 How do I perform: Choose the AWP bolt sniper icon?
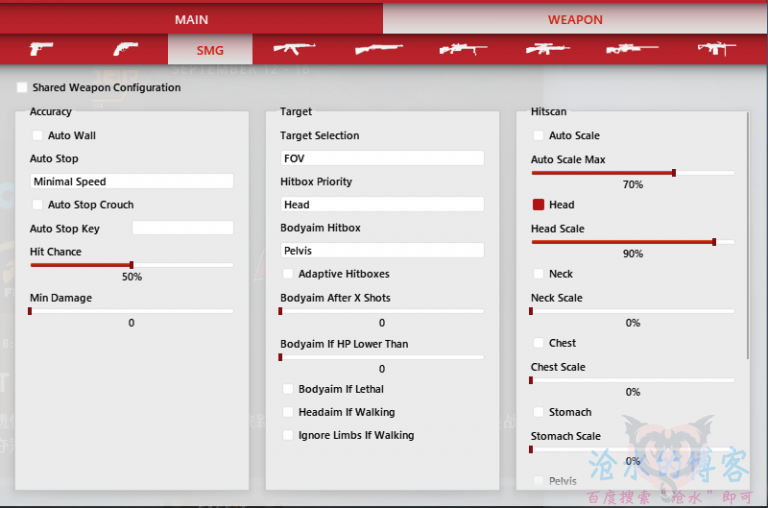(632, 49)
